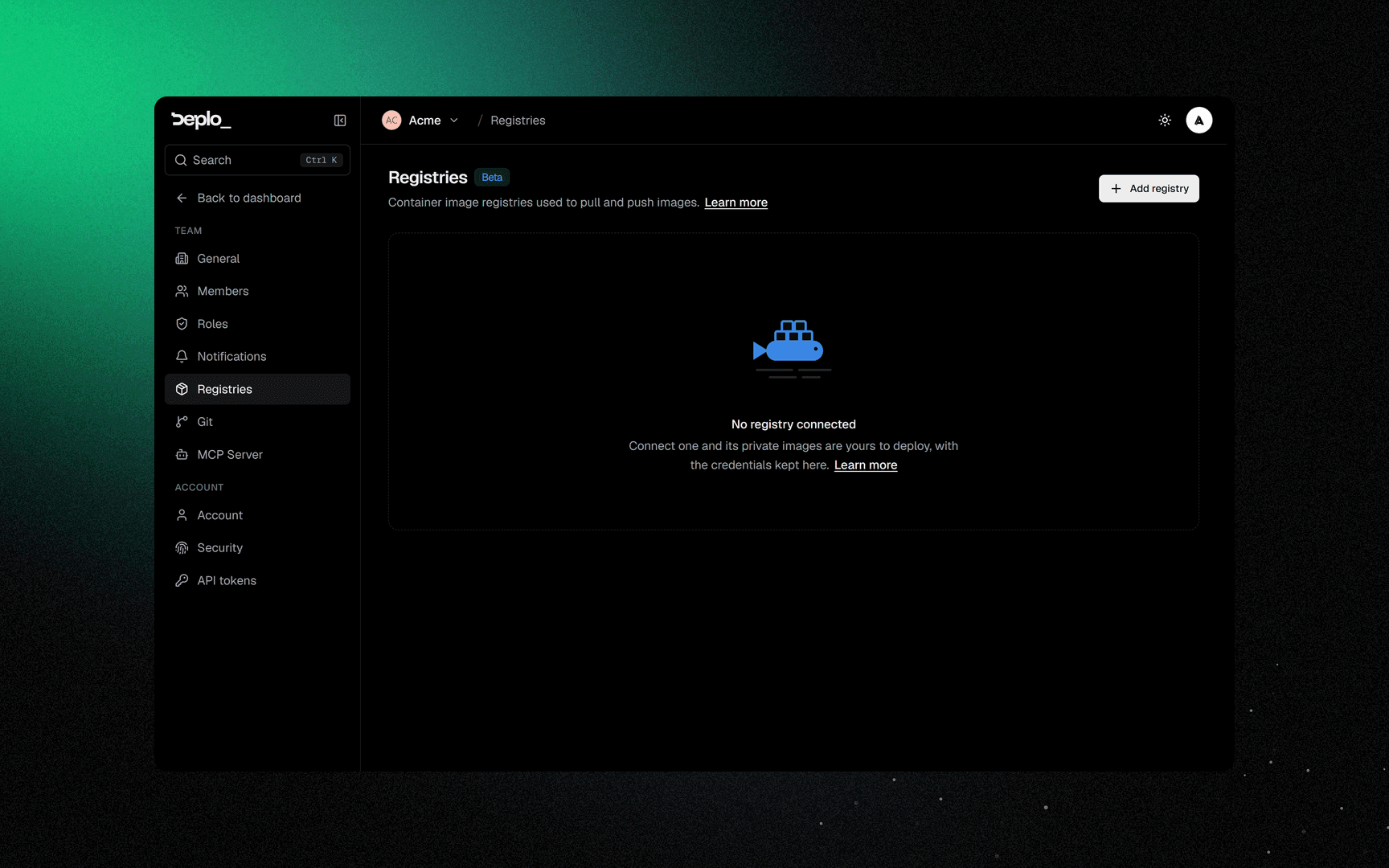The image size is (1389, 868).
Task: Open the Security page
Action: coord(257,548)
